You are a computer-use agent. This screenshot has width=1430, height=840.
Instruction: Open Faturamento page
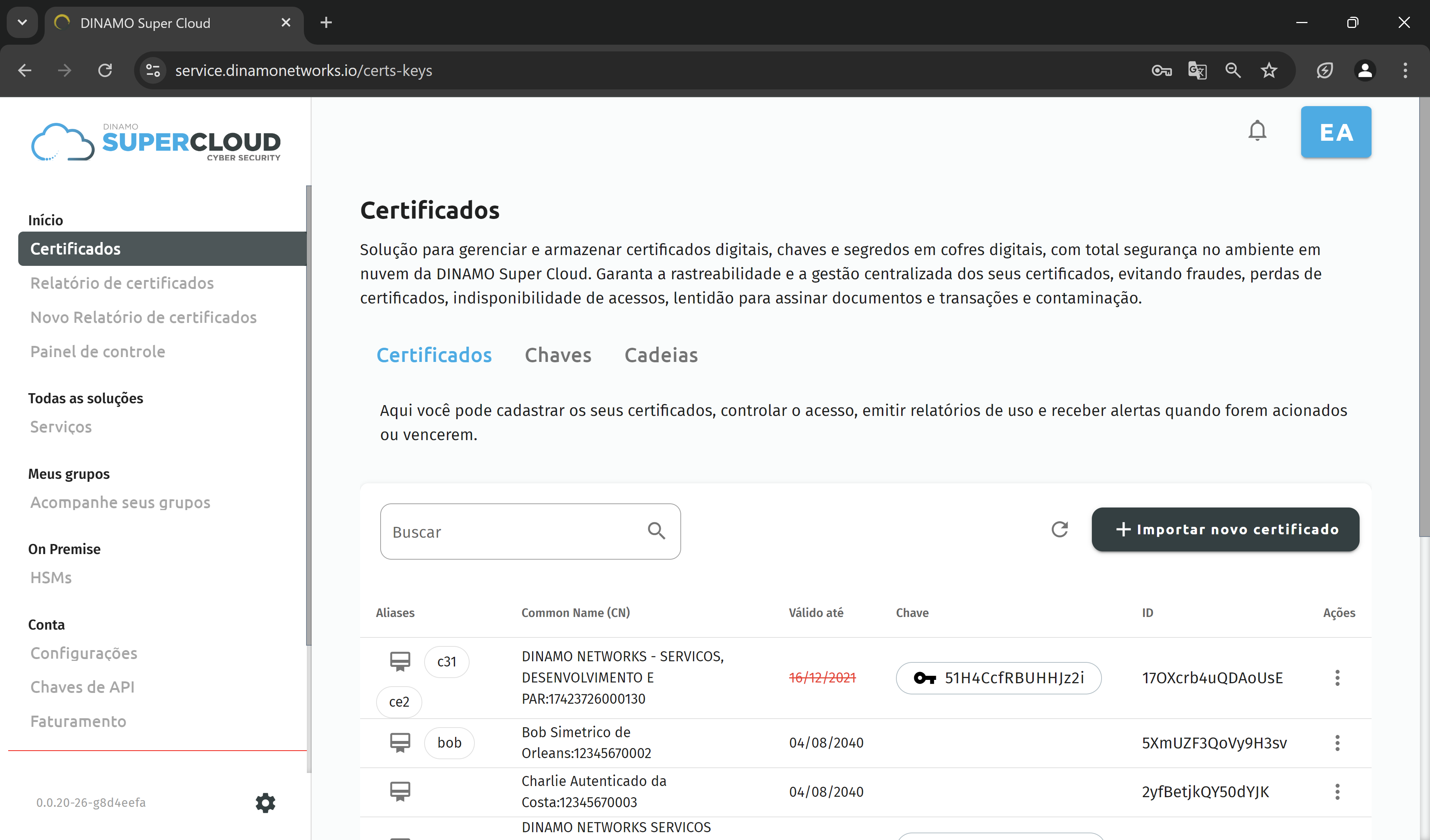[x=78, y=721]
